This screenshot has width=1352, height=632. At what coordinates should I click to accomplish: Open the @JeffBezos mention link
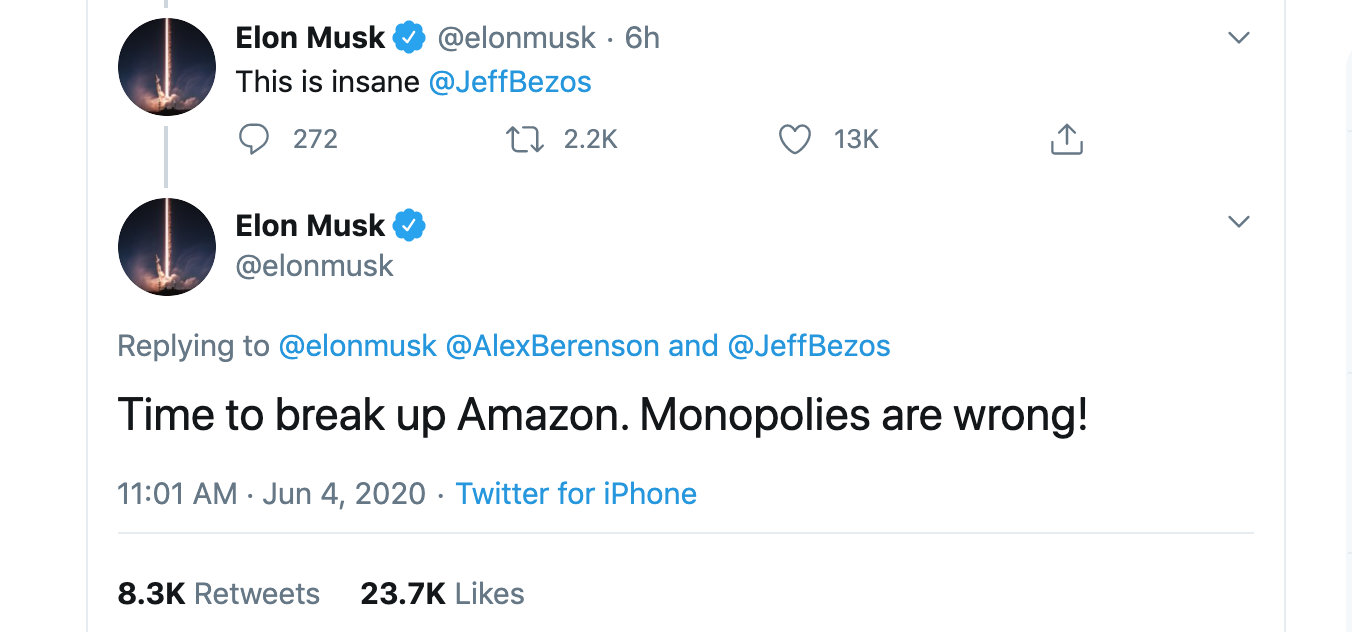[x=510, y=82]
